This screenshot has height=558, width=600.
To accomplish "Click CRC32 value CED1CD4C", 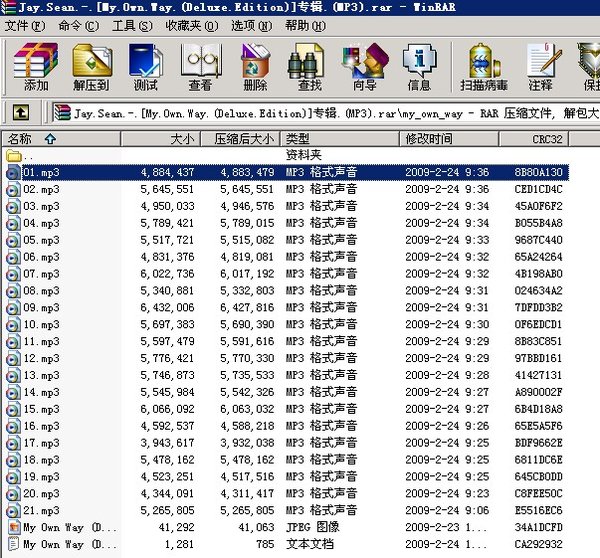I will 538,189.
